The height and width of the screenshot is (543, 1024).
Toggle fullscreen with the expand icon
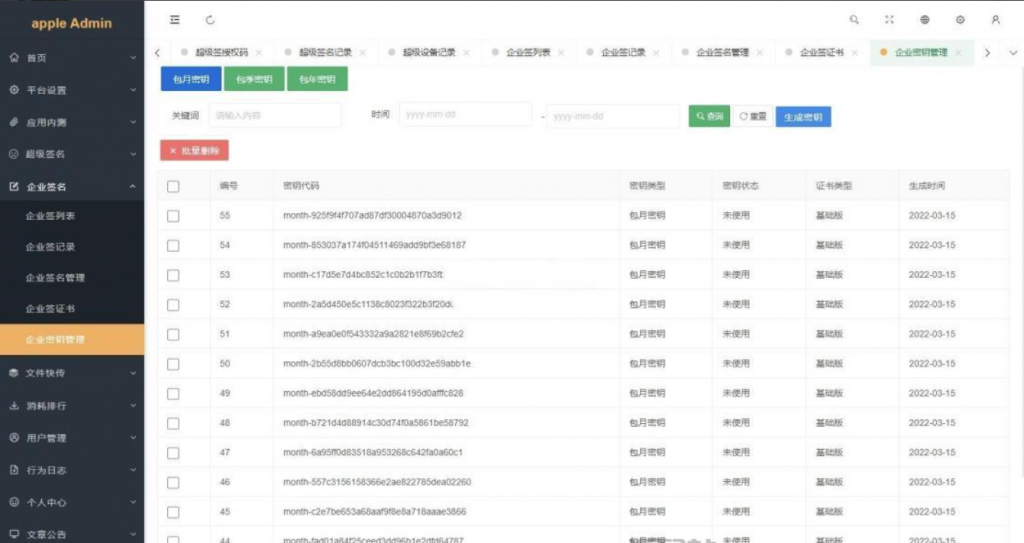889,20
